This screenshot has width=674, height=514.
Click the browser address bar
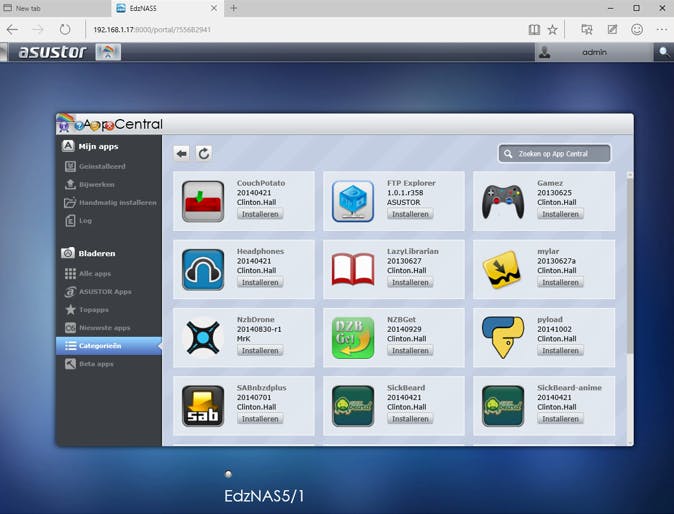coord(301,30)
